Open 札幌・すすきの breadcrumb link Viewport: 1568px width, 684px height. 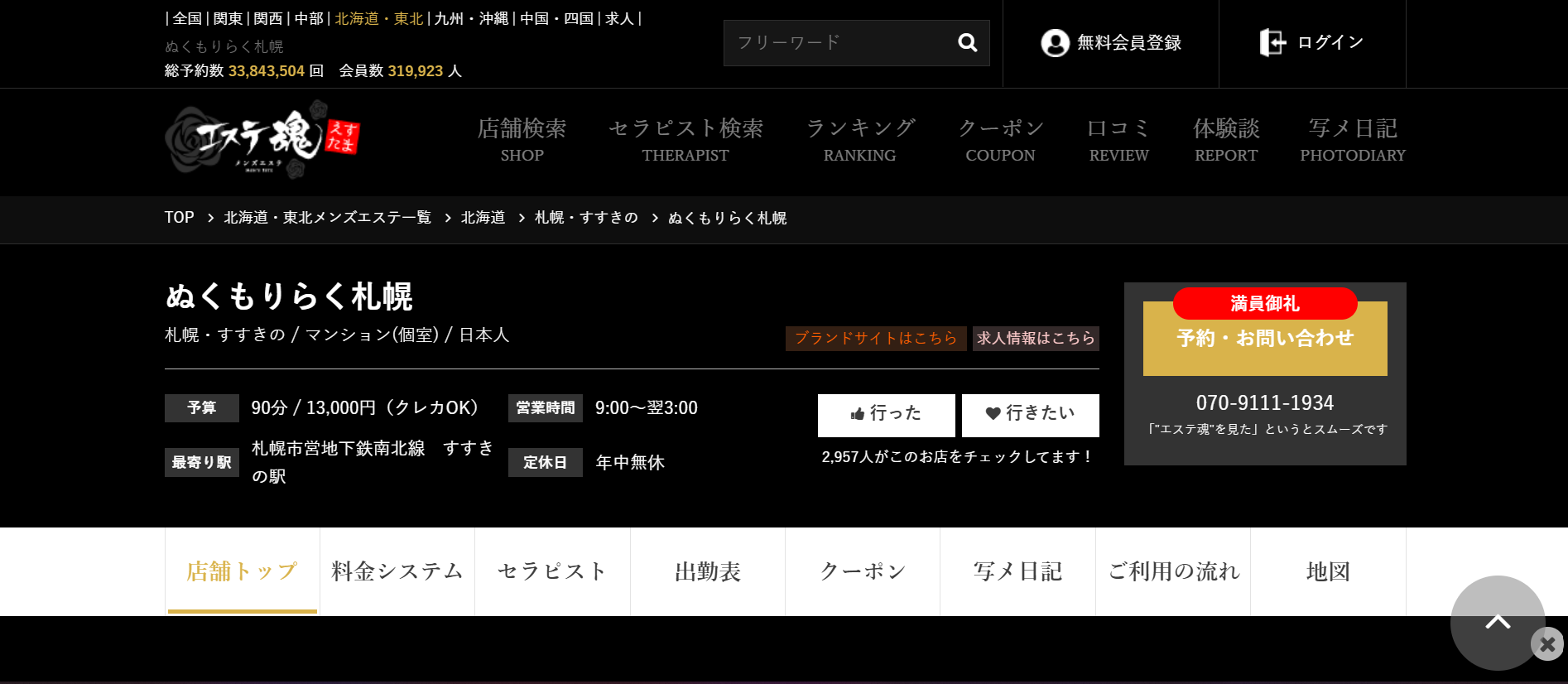pos(586,218)
